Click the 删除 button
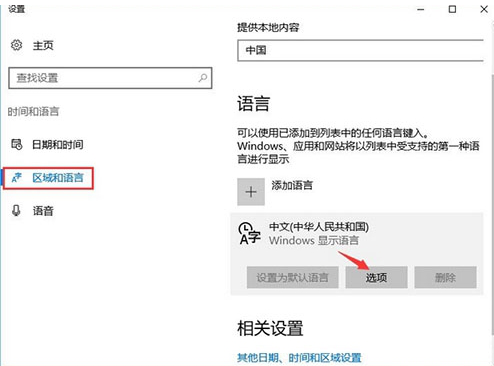Viewport: 494px width, 366px height. tap(445, 277)
